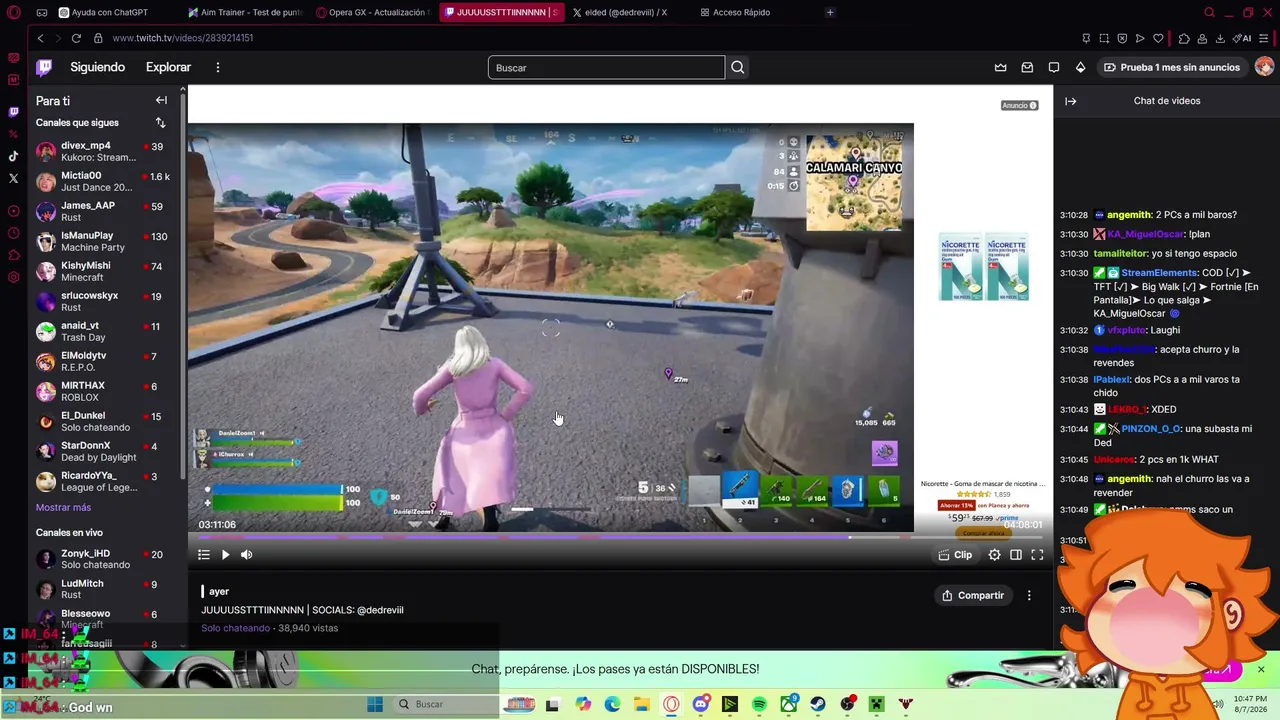The height and width of the screenshot is (720, 1280).
Task: Open the Explorar tab
Action: (168, 67)
